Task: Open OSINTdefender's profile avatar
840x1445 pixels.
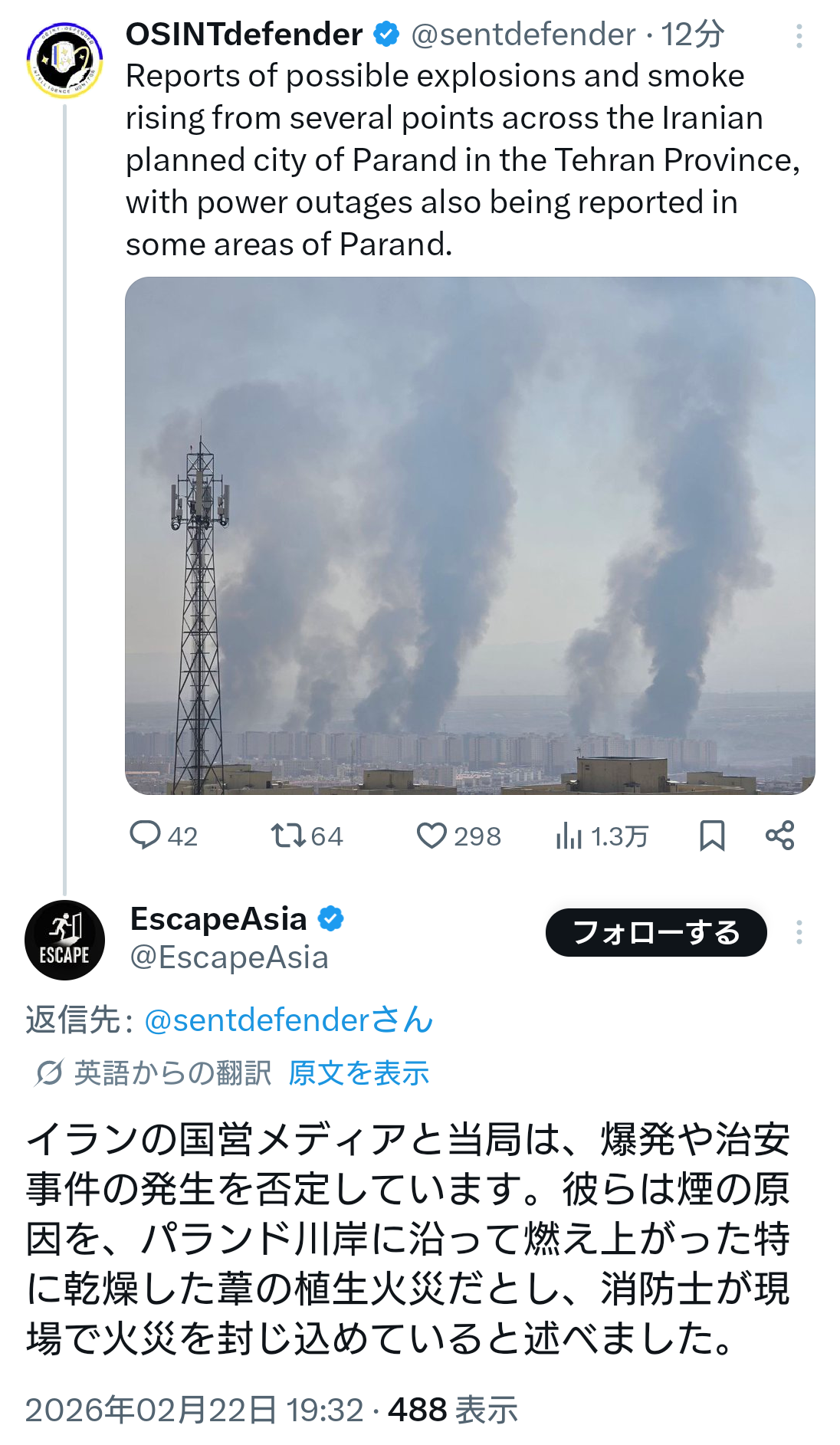Action: pyautogui.click(x=64, y=61)
